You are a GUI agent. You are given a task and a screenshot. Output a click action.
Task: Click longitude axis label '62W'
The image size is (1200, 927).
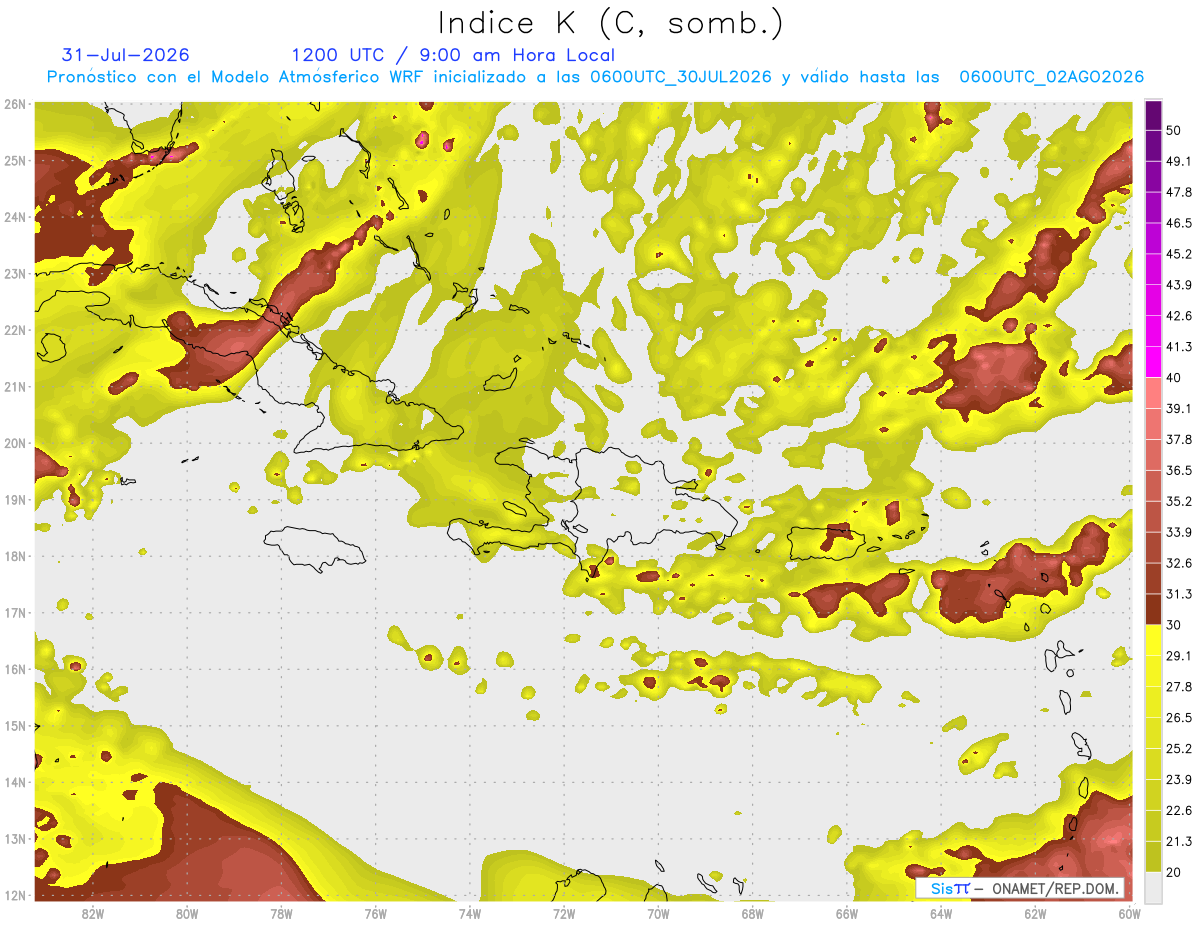[1035, 914]
